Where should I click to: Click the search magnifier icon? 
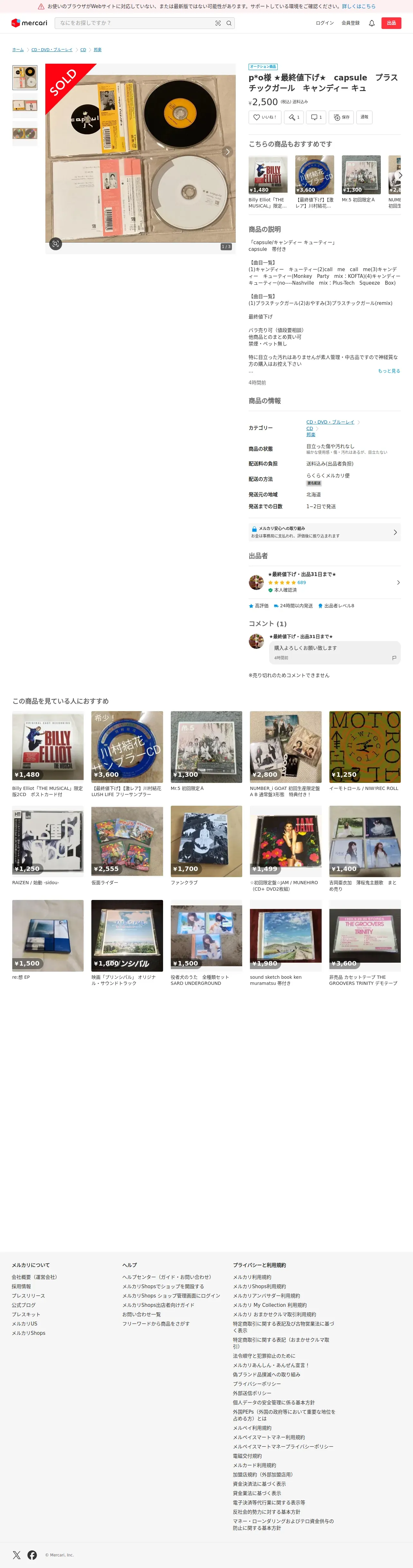click(229, 23)
